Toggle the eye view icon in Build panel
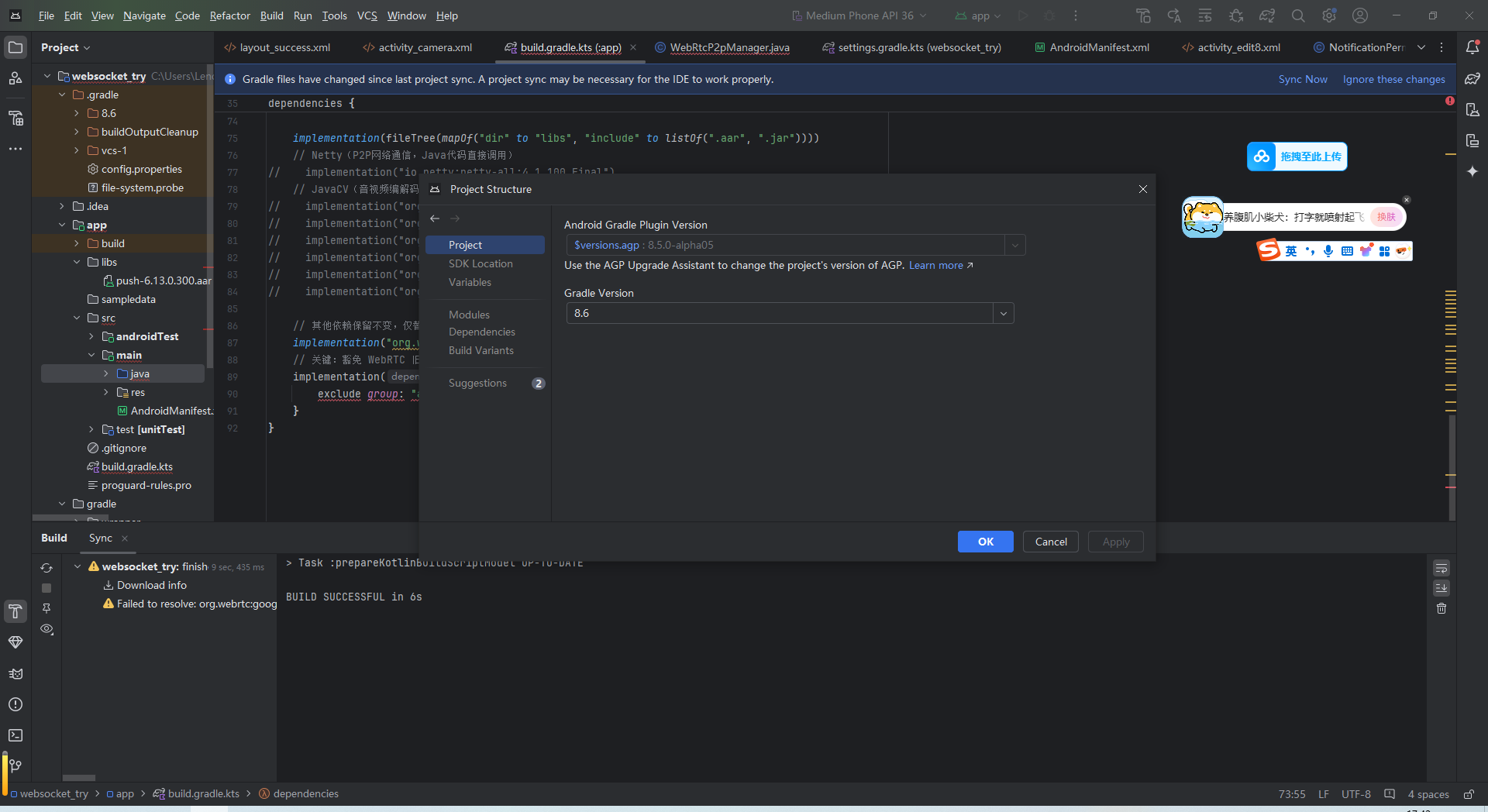 pos(46,629)
